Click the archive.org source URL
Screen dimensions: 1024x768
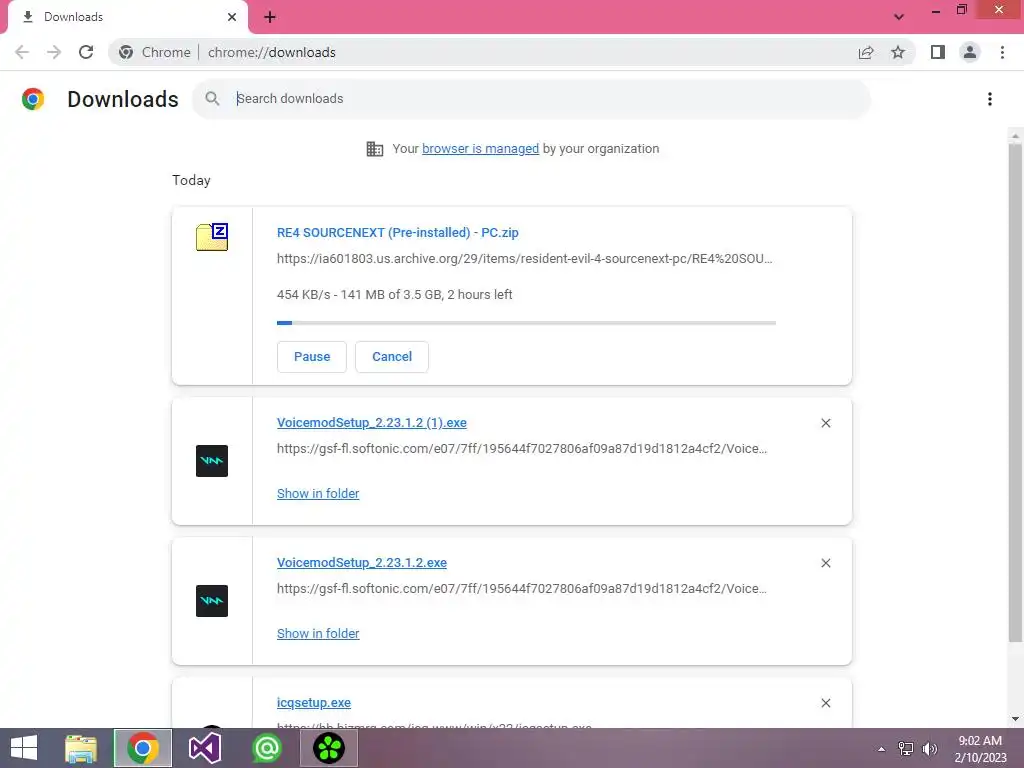(524, 259)
